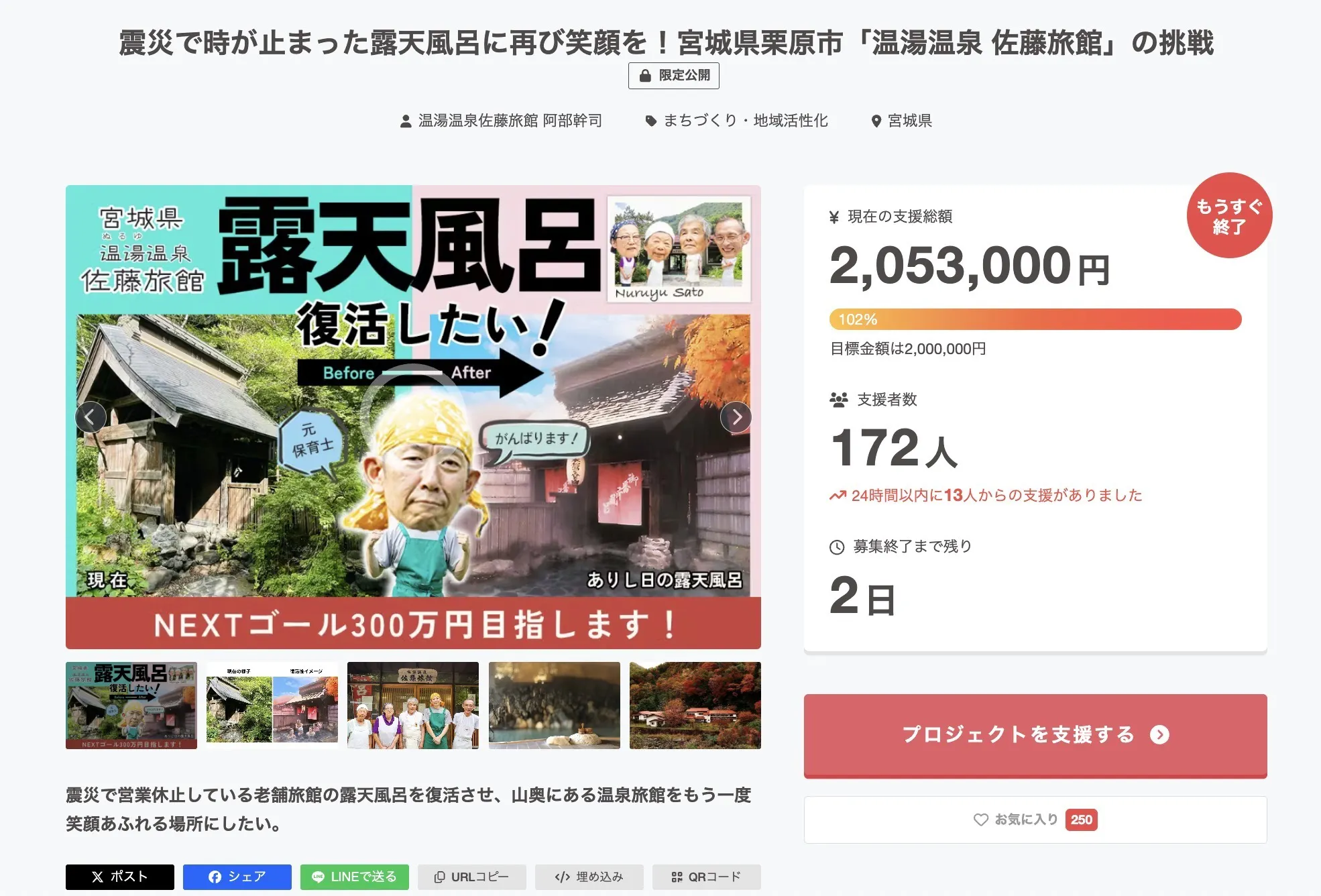Screen dimensions: 1321x896
Task: Send via the LINEで送る button
Action: [x=355, y=877]
